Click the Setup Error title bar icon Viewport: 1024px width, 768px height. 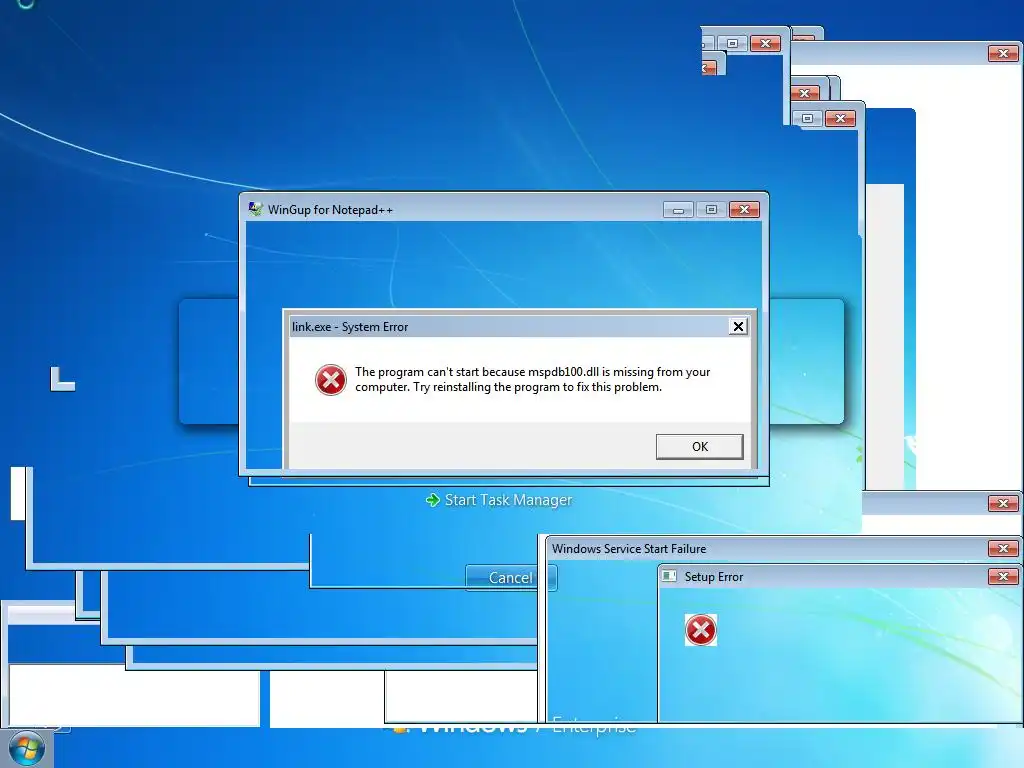pos(669,576)
